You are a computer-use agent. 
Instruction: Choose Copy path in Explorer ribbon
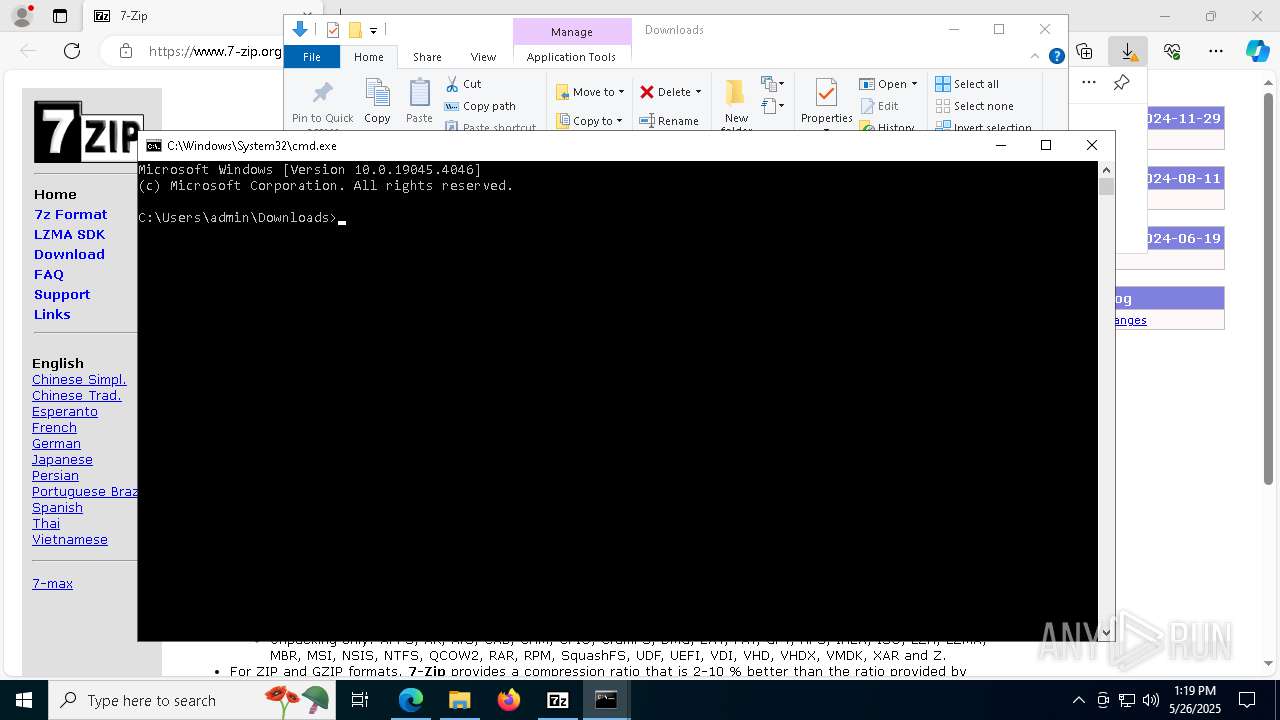480,106
